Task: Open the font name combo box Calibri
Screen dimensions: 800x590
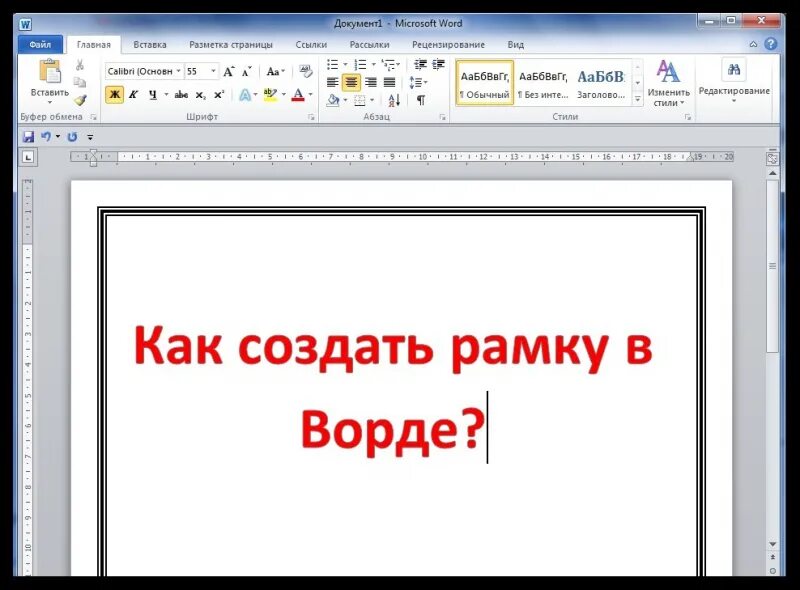Action: pyautogui.click(x=144, y=71)
